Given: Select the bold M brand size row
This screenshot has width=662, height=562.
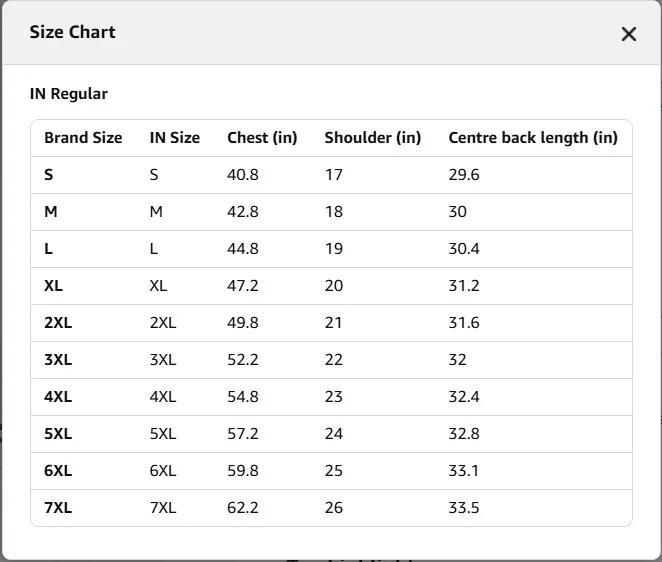Looking at the screenshot, I should [51, 212].
